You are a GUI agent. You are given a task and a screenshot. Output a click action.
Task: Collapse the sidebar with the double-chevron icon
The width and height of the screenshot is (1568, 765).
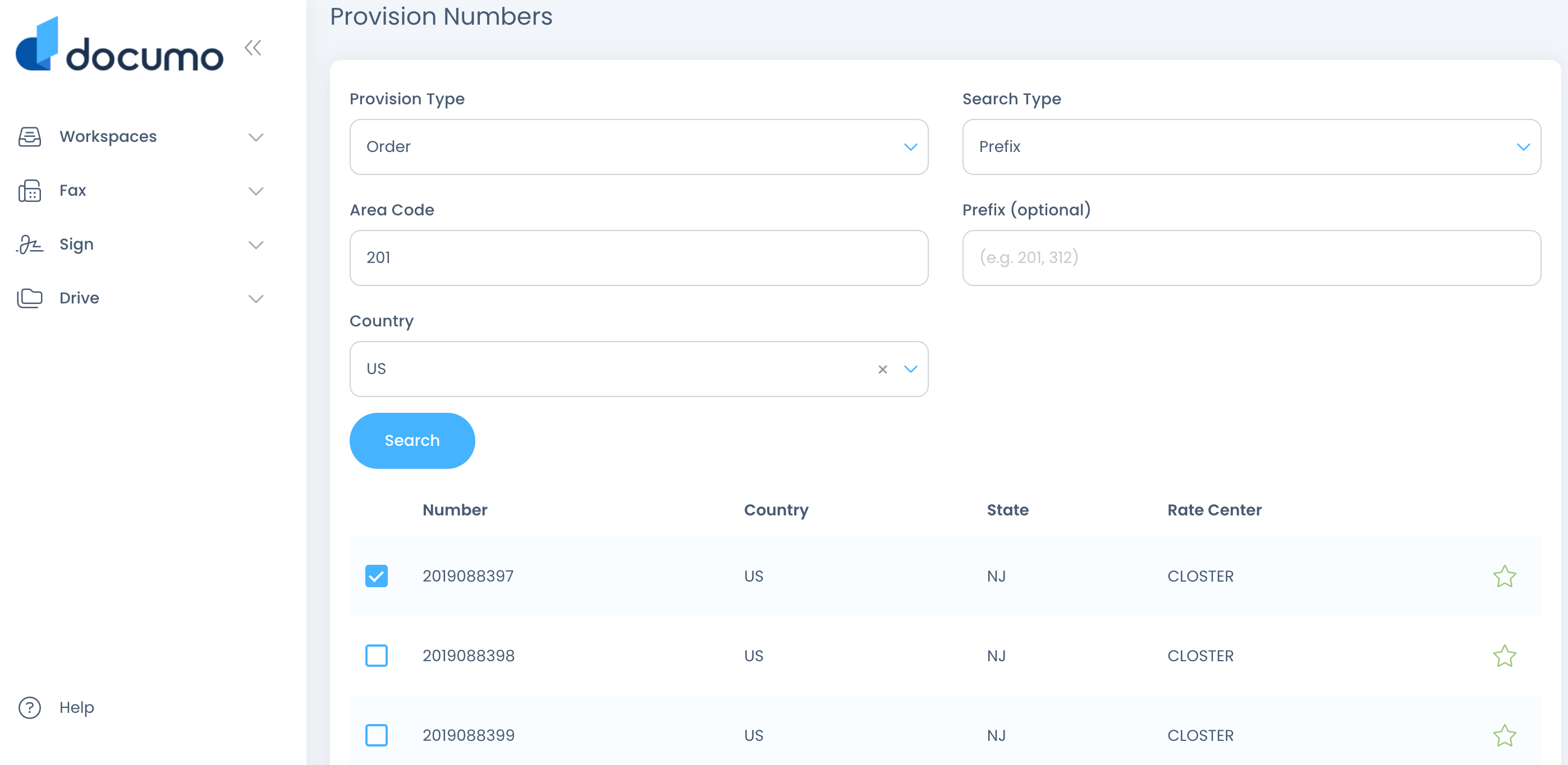click(x=253, y=48)
